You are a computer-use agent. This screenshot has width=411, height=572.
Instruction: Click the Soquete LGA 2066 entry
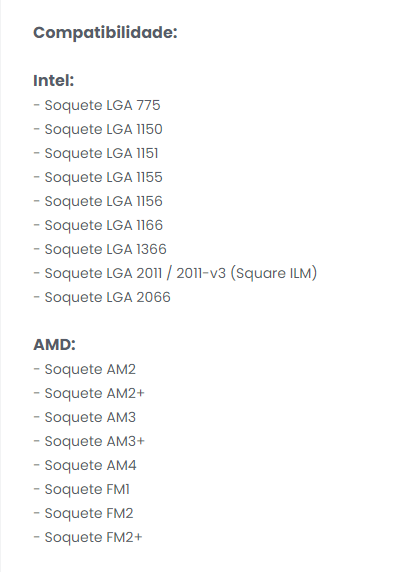click(x=102, y=298)
